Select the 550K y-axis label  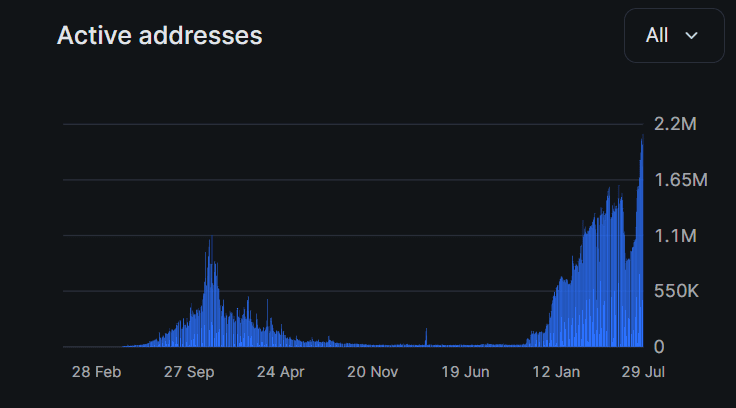[676, 291]
